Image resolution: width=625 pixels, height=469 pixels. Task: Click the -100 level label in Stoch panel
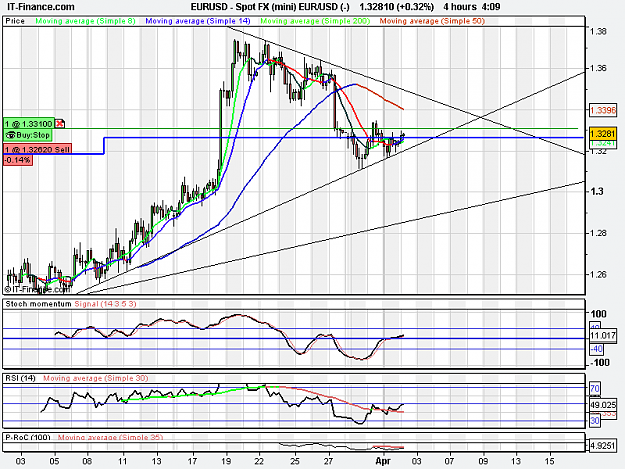tap(600, 363)
